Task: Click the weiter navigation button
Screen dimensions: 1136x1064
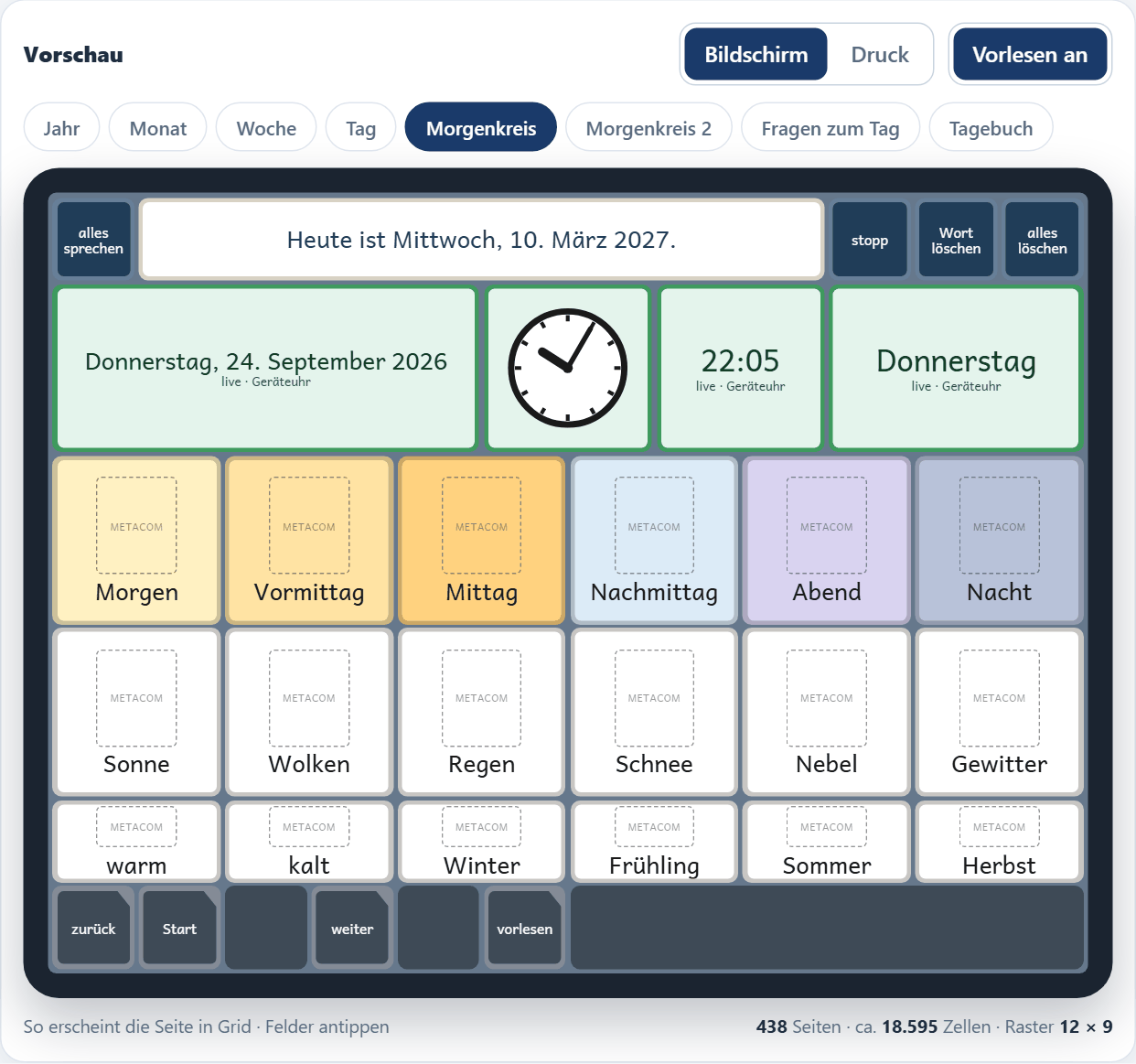Action: click(x=352, y=928)
